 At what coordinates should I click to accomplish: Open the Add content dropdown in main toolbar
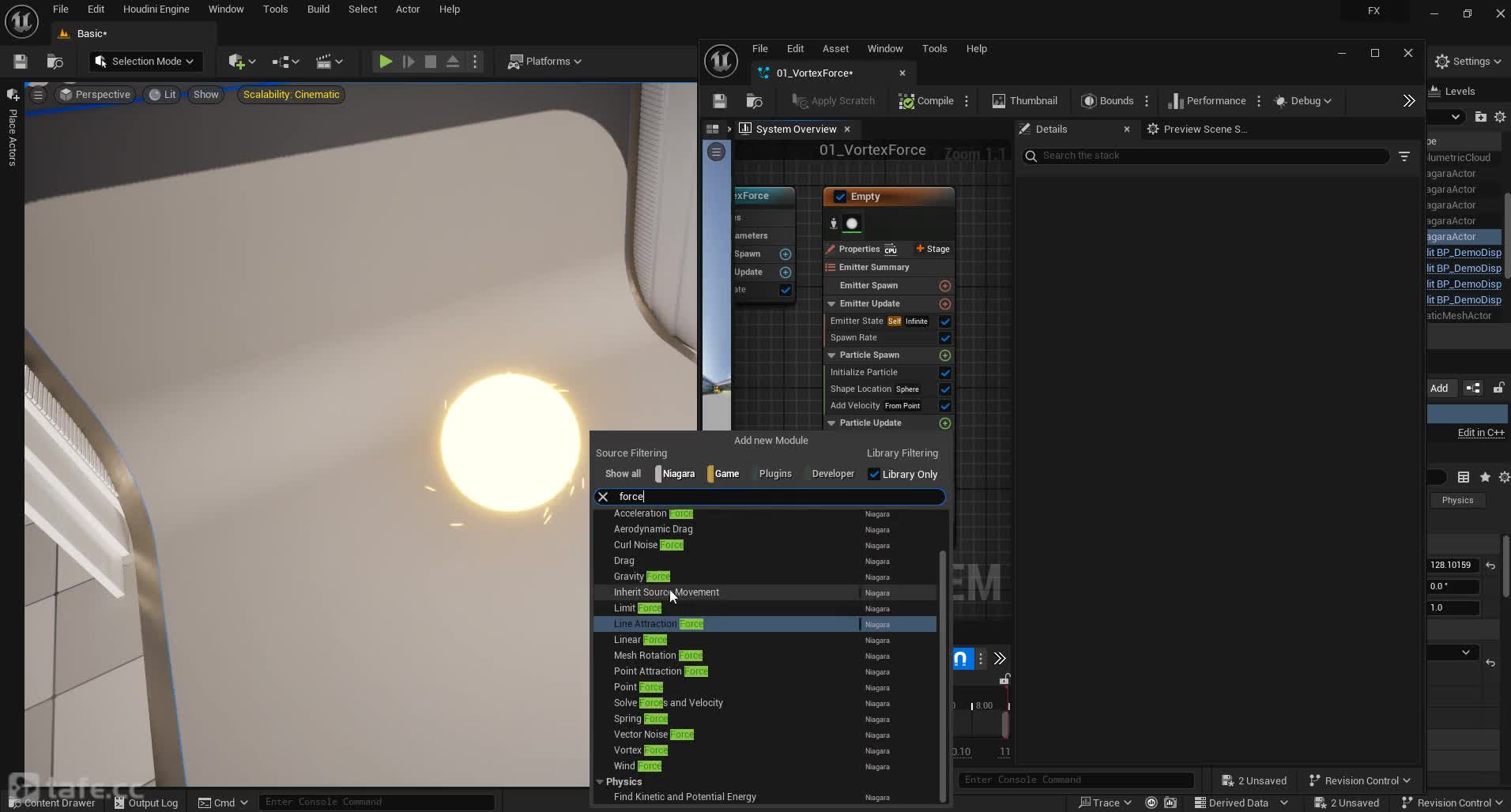pyautogui.click(x=242, y=62)
